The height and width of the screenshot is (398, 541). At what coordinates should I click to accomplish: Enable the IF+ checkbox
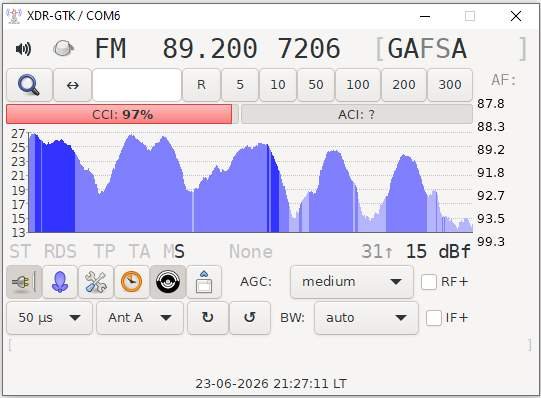point(434,318)
